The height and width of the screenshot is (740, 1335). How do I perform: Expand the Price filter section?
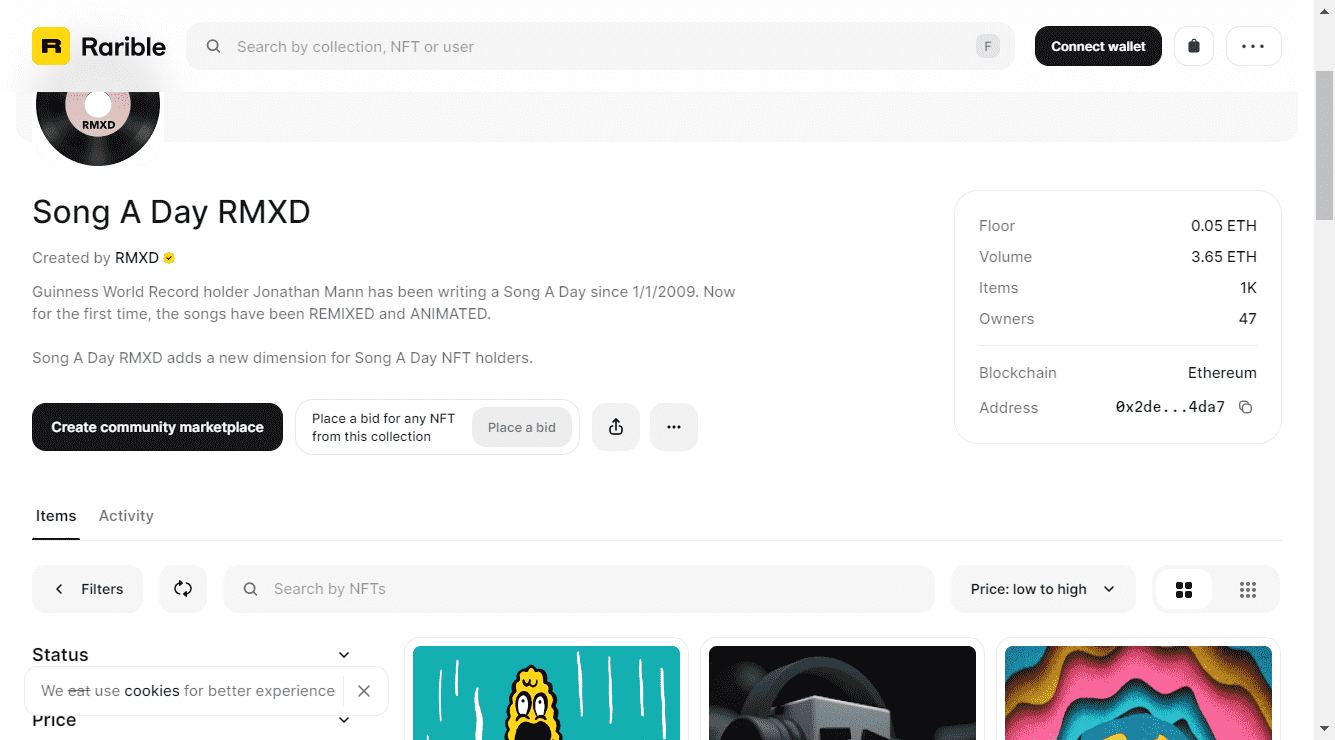[x=343, y=720]
